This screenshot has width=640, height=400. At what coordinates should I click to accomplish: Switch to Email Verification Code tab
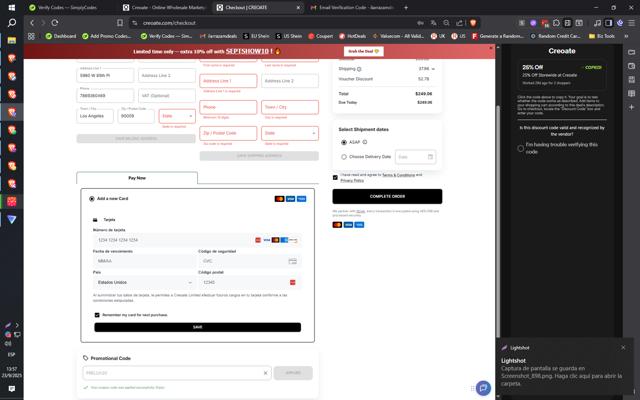pyautogui.click(x=352, y=7)
